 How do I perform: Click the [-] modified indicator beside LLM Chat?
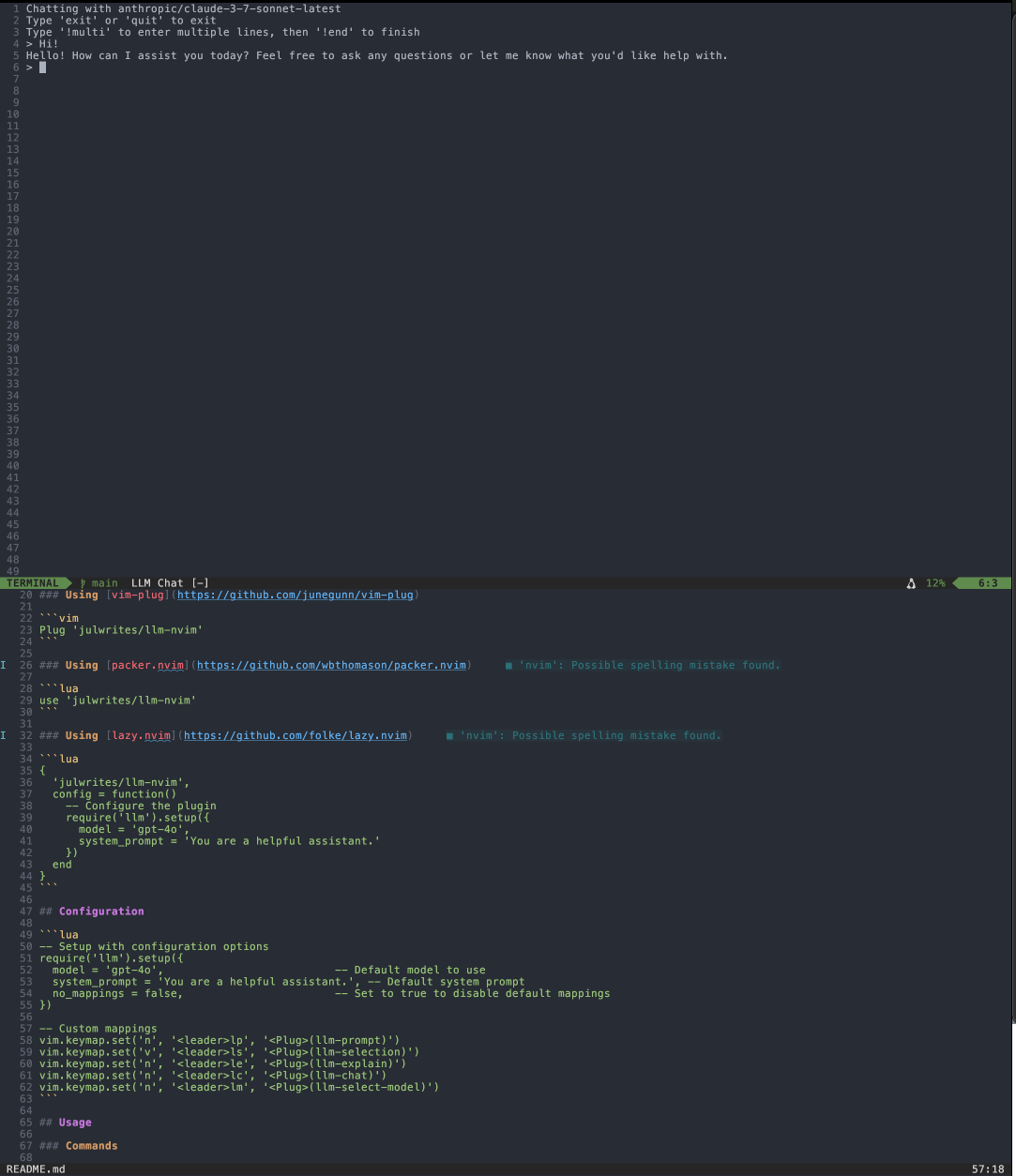(x=200, y=582)
